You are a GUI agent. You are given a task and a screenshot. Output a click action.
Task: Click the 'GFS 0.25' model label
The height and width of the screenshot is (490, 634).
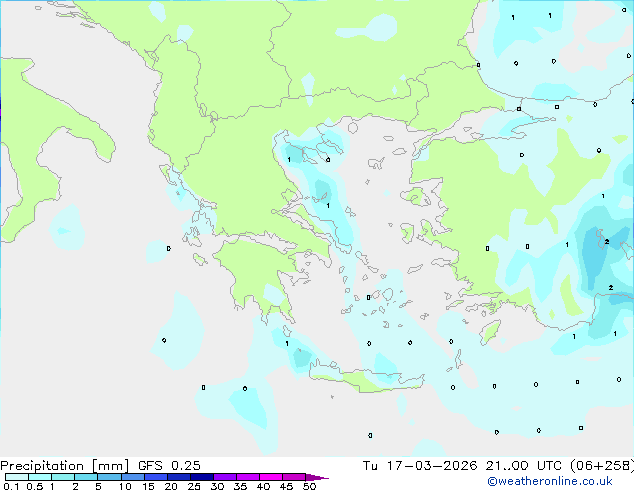pyautogui.click(x=169, y=466)
